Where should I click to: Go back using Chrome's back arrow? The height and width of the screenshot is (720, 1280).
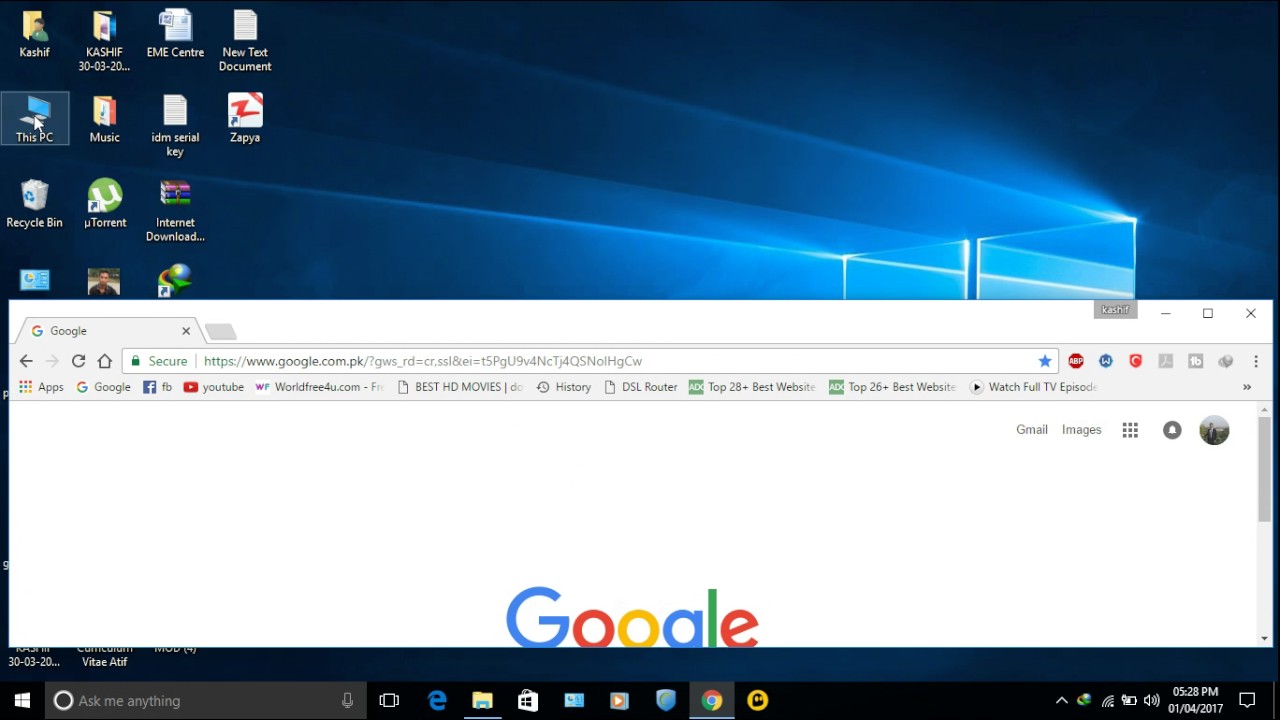pyautogui.click(x=26, y=361)
